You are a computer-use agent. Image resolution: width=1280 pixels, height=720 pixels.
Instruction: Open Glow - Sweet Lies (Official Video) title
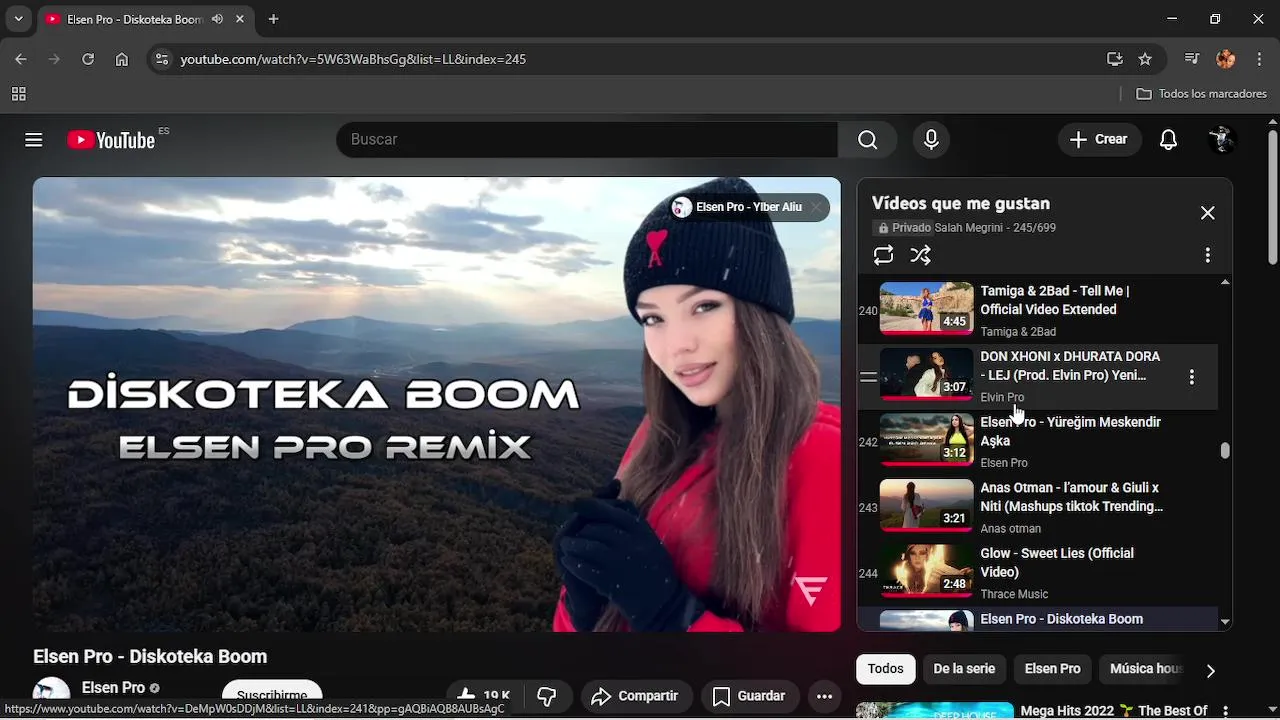tap(1057, 563)
